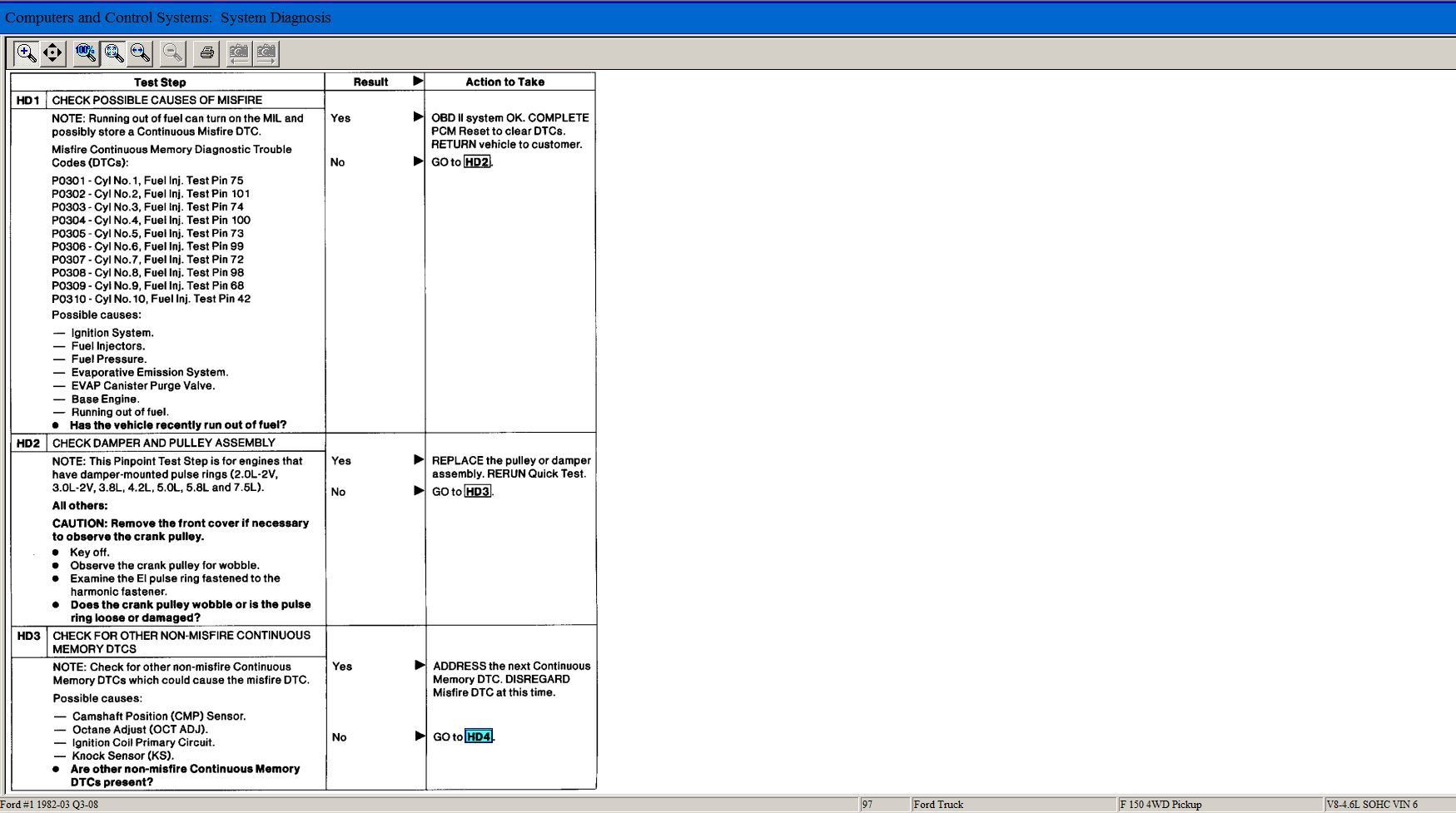
Task: Go to next image camera icon
Action: coord(266,53)
